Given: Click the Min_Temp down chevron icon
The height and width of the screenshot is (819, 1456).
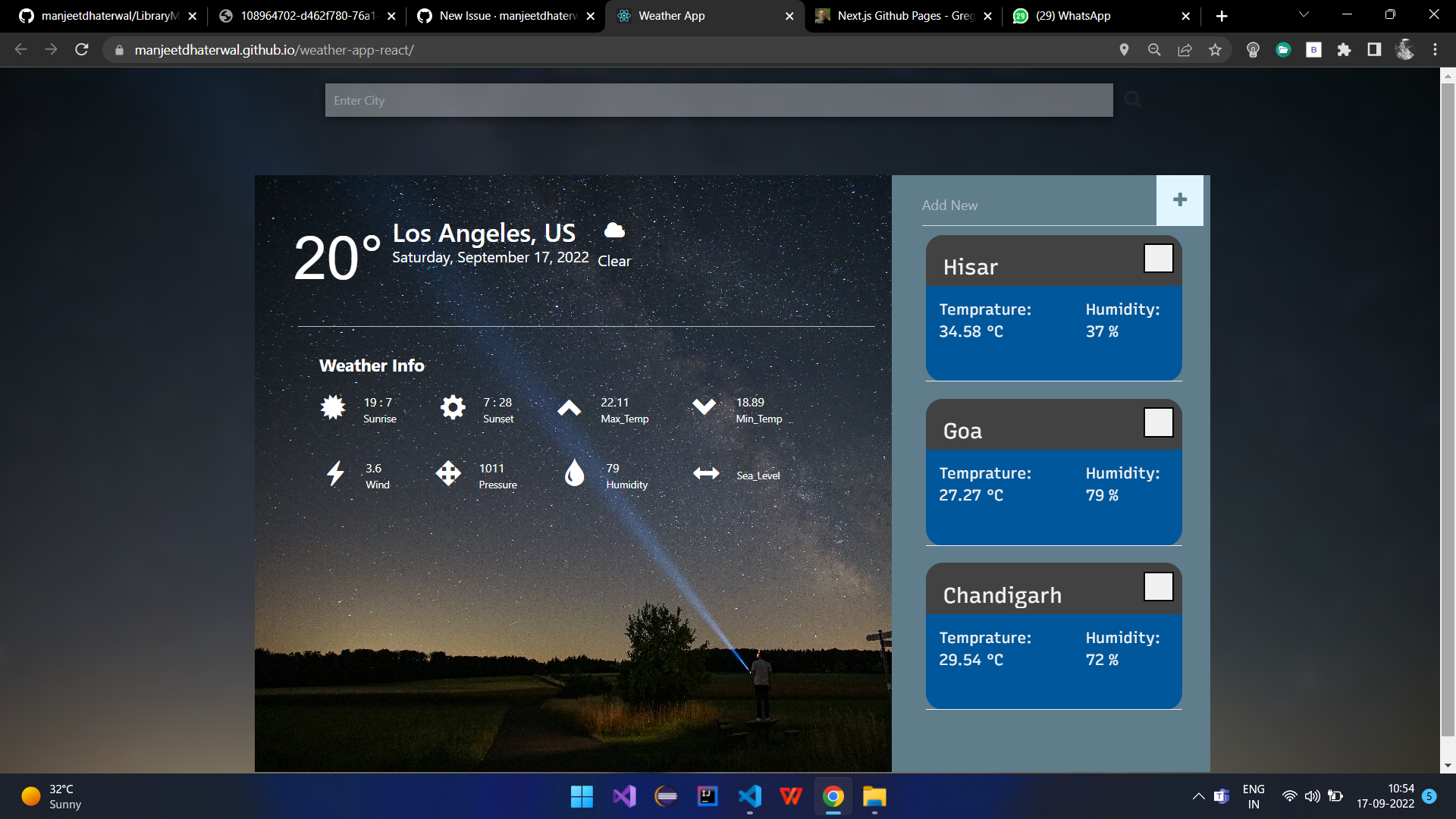Looking at the screenshot, I should (x=704, y=407).
